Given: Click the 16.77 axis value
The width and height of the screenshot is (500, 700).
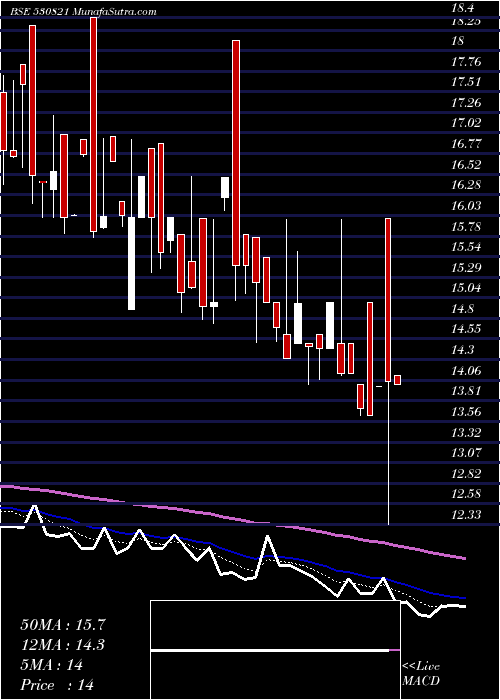Looking at the screenshot, I should (466, 144).
